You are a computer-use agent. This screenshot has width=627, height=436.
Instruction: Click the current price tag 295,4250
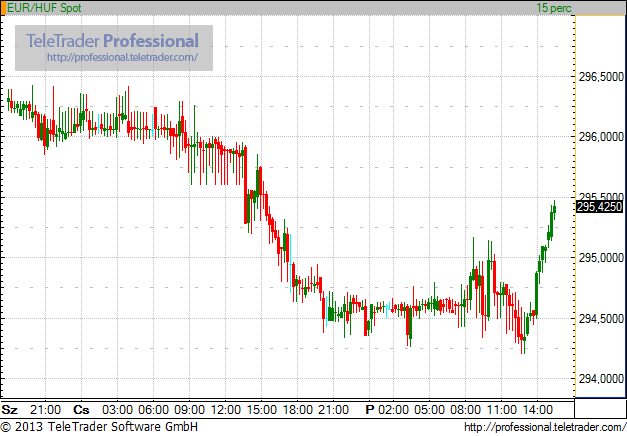point(599,207)
